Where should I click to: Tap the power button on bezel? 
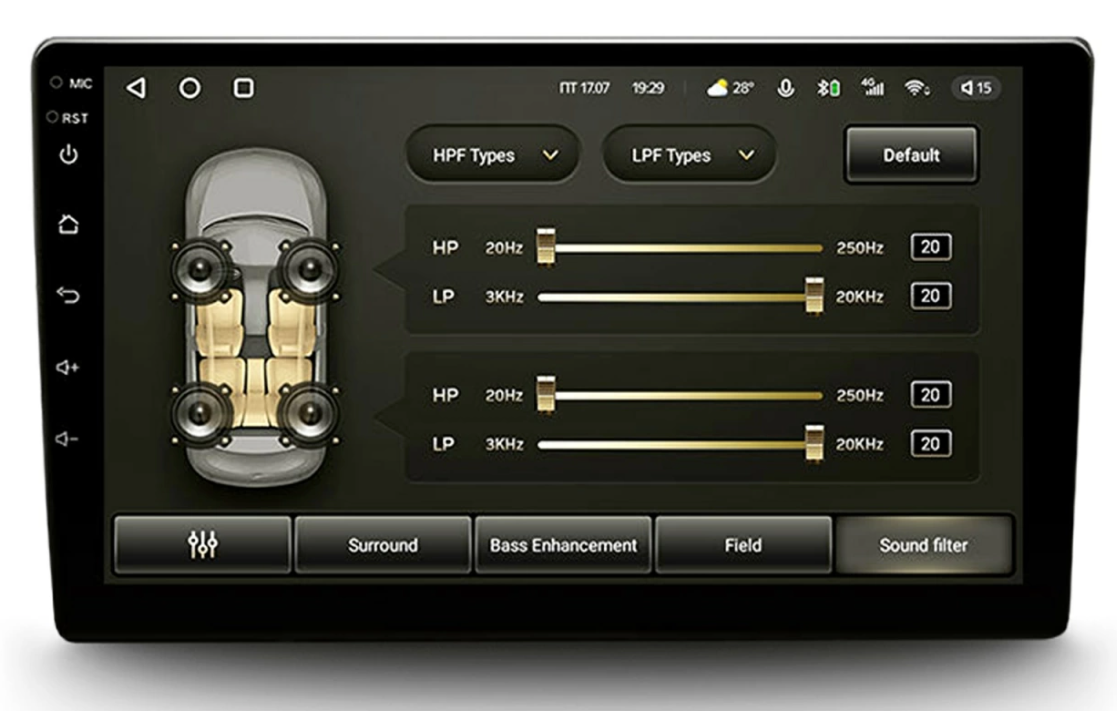(x=68, y=155)
